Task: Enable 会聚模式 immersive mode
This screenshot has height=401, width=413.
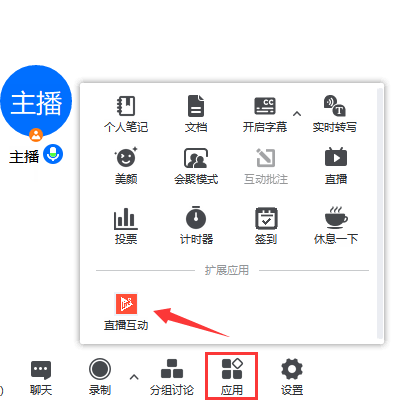Action: pyautogui.click(x=196, y=166)
